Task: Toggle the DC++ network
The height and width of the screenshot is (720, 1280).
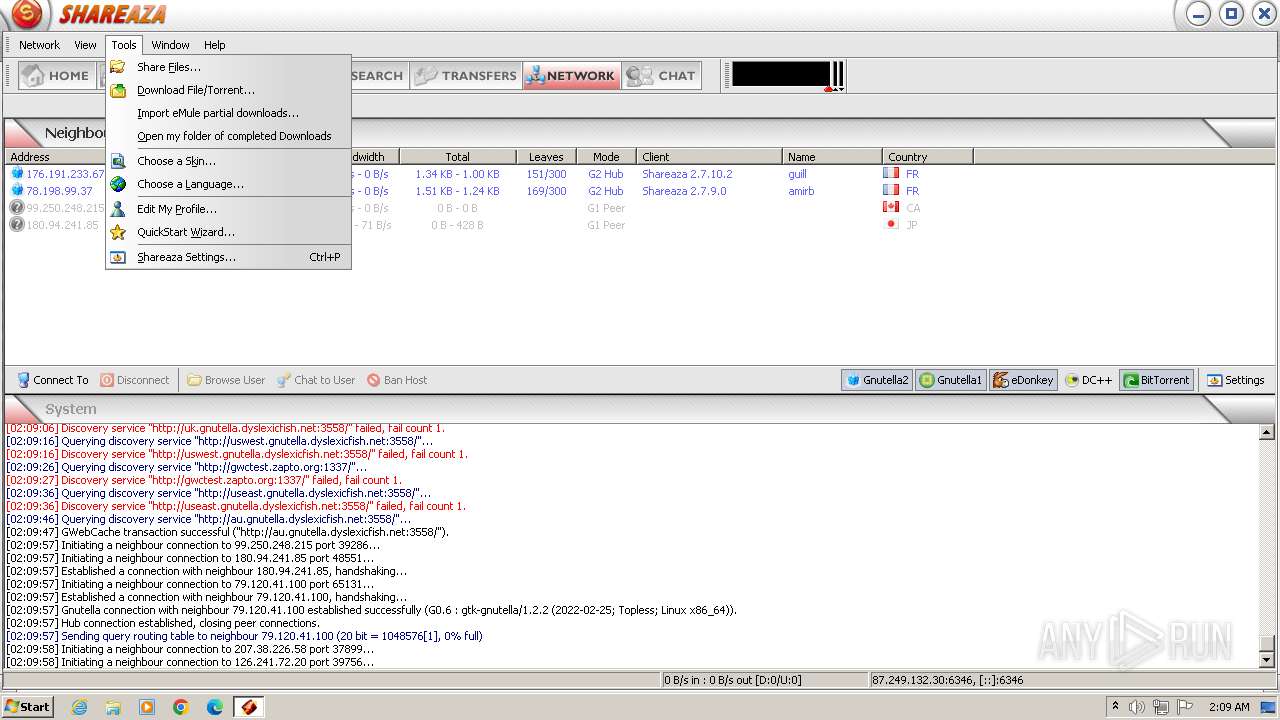Action: pyautogui.click(x=1088, y=380)
